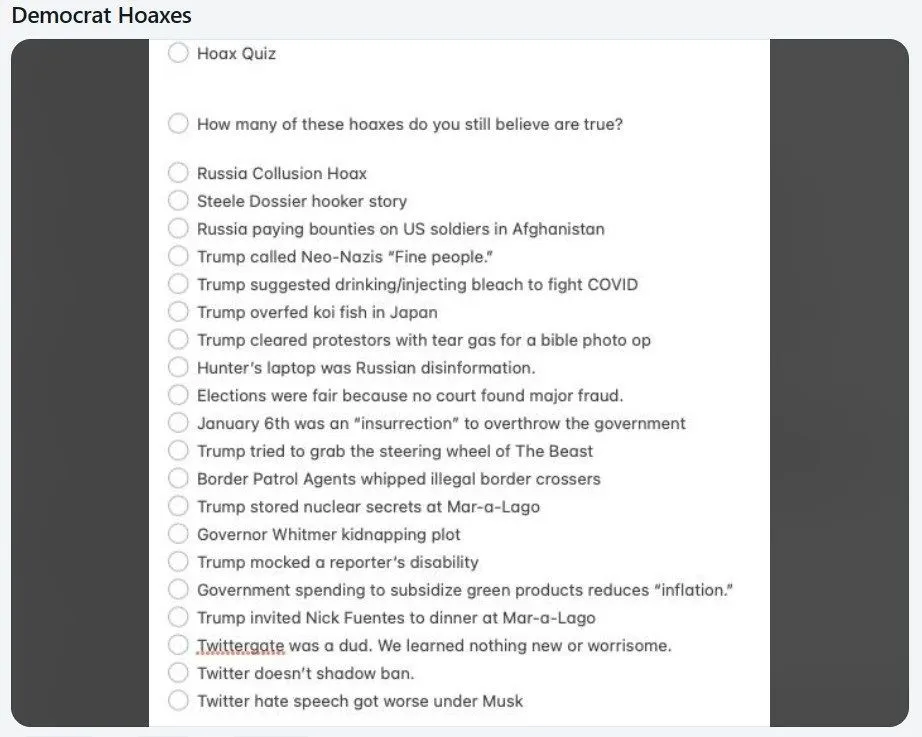Choose the Trump stored nuclear secrets circle
The height and width of the screenshot is (737, 922).
tap(178, 506)
